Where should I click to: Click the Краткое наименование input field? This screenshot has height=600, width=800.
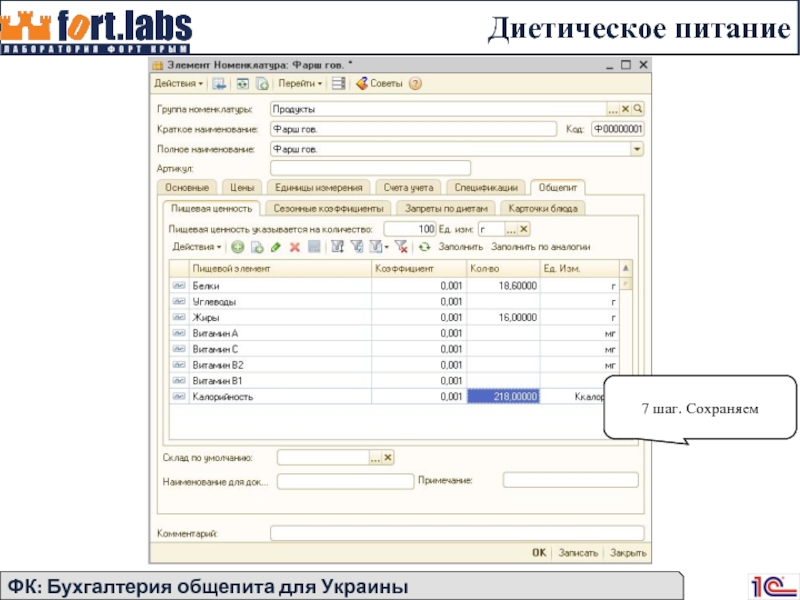pyautogui.click(x=413, y=129)
